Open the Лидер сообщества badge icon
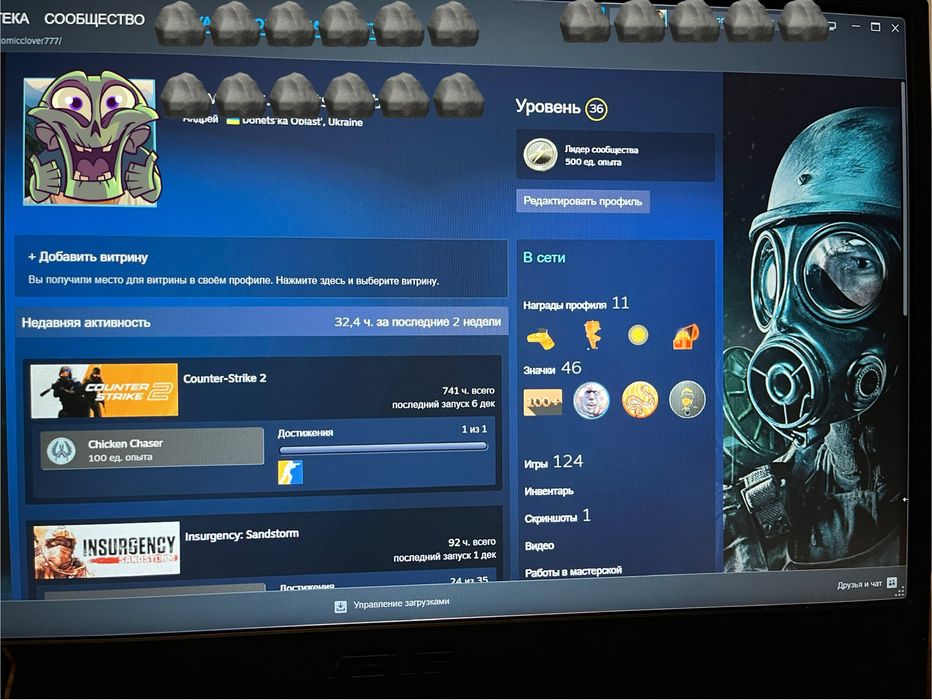 [540, 154]
